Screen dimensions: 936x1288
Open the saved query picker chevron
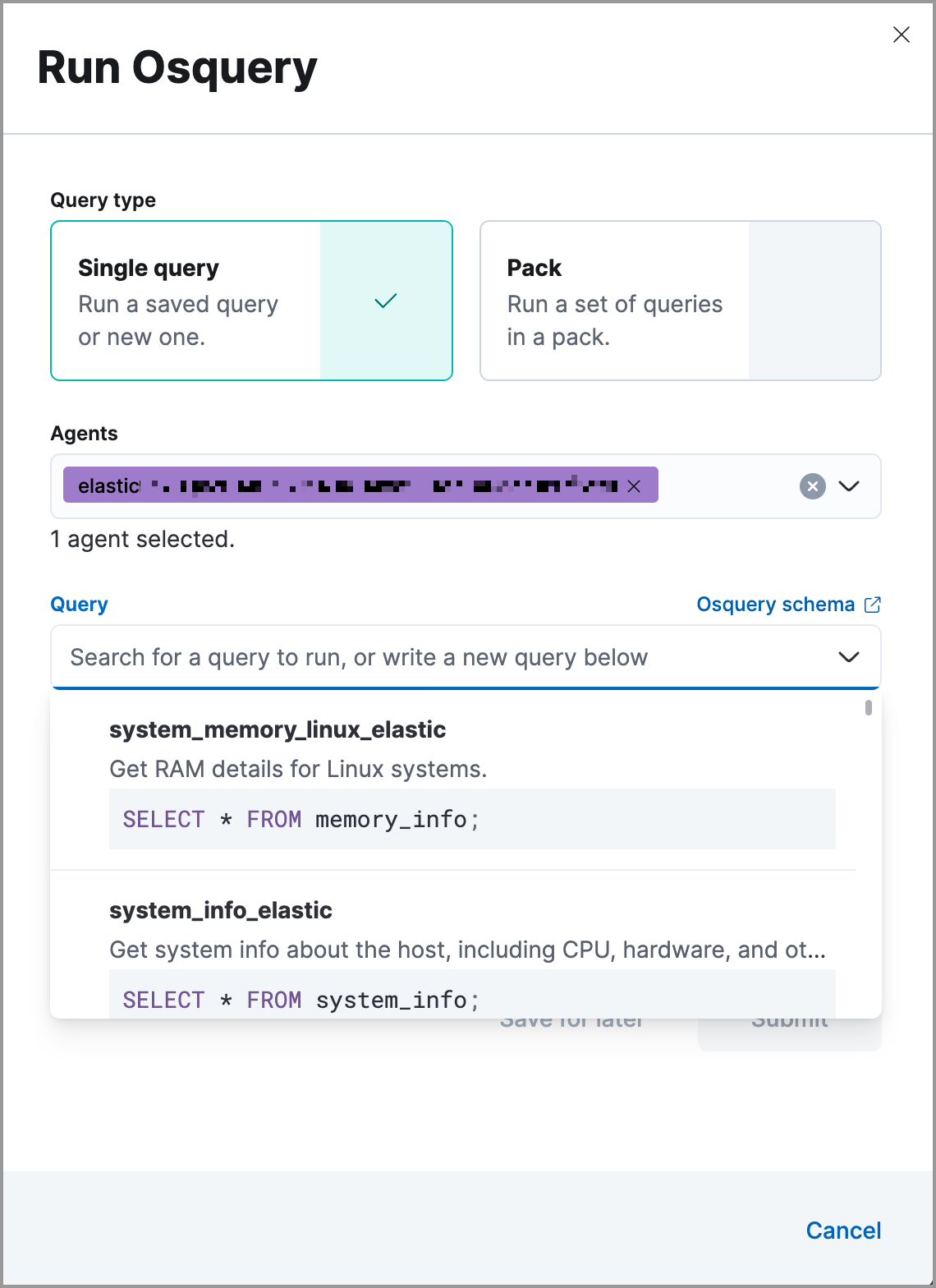coord(849,656)
